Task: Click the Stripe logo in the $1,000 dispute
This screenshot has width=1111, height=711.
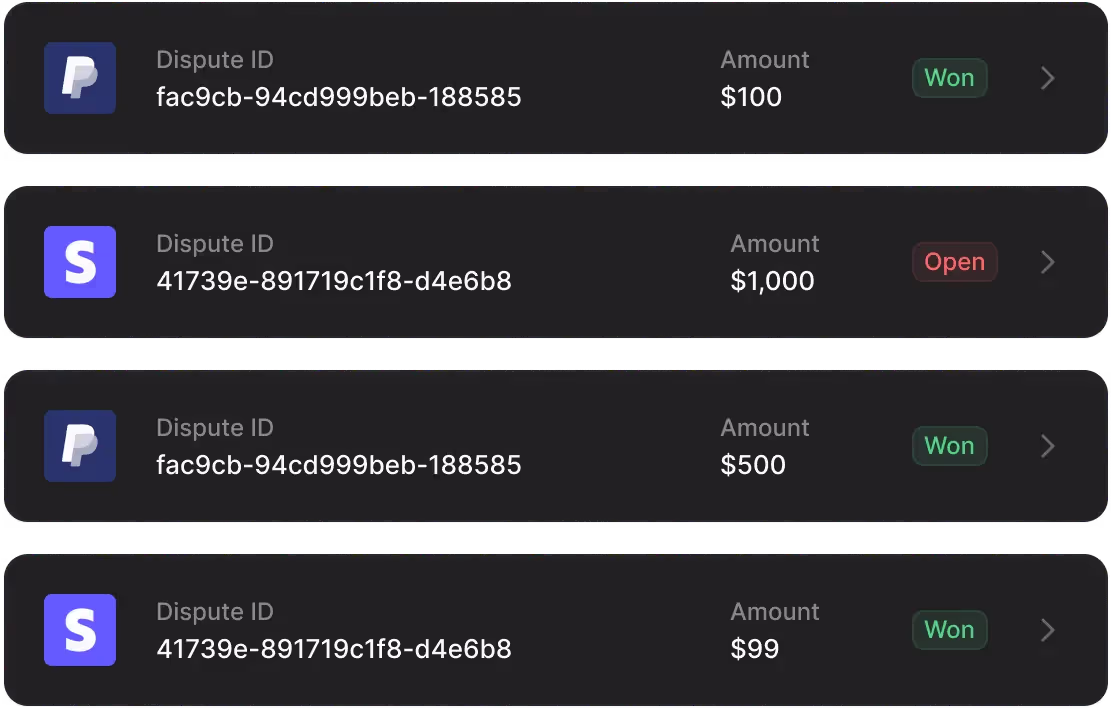Action: point(80,262)
